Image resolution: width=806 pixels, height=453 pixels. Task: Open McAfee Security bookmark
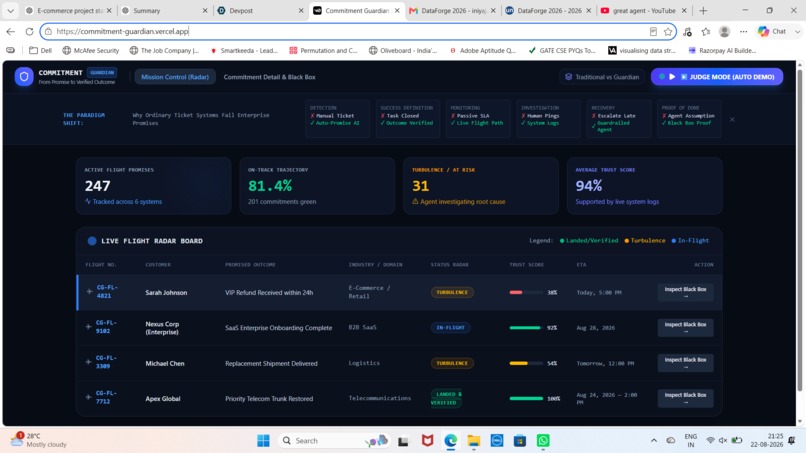[90, 50]
